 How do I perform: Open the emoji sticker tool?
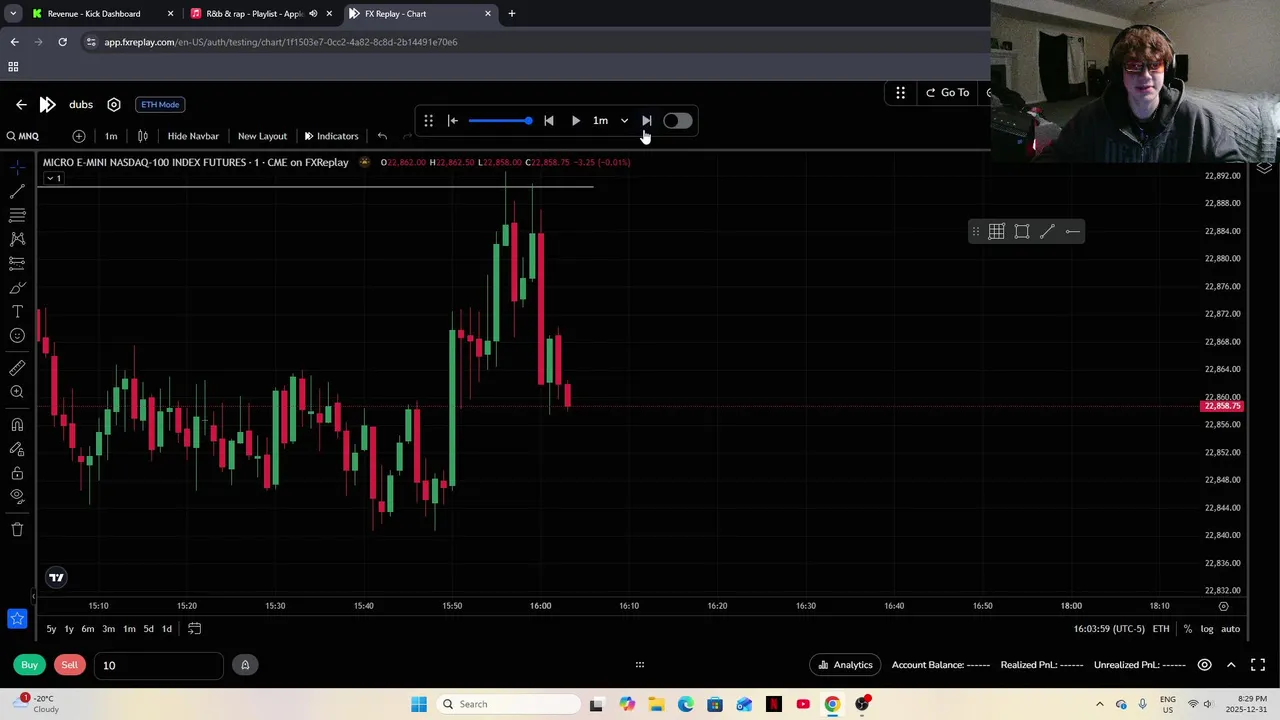pyautogui.click(x=17, y=336)
